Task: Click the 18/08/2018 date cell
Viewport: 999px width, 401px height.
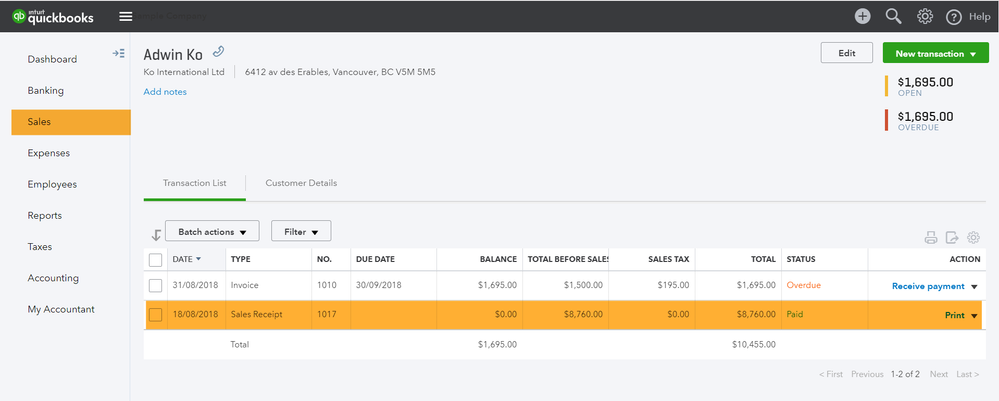Action: 195,314
